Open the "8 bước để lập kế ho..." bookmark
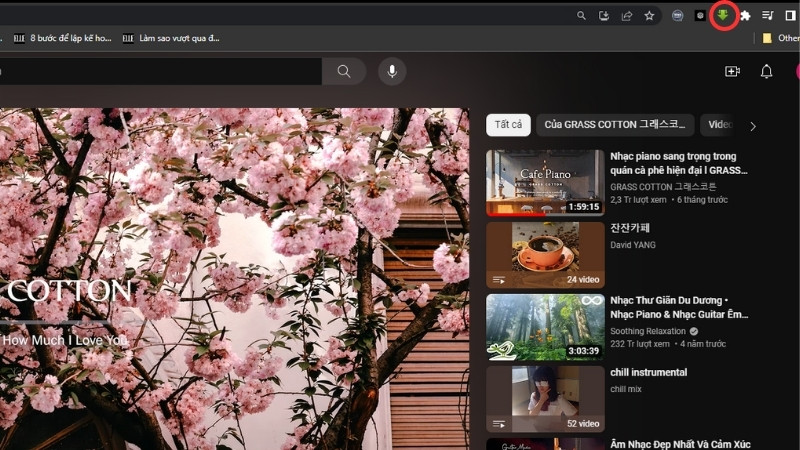Screen dimensions: 800x450 65,38
